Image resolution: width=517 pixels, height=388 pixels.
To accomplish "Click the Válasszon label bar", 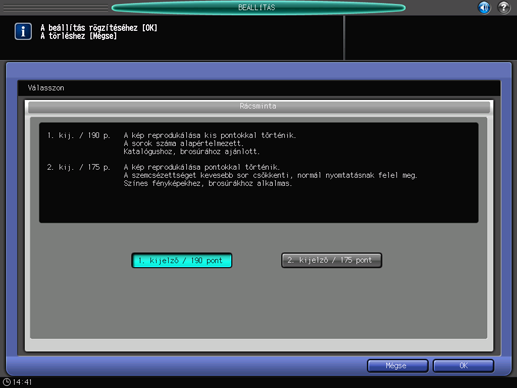I will tap(259, 88).
